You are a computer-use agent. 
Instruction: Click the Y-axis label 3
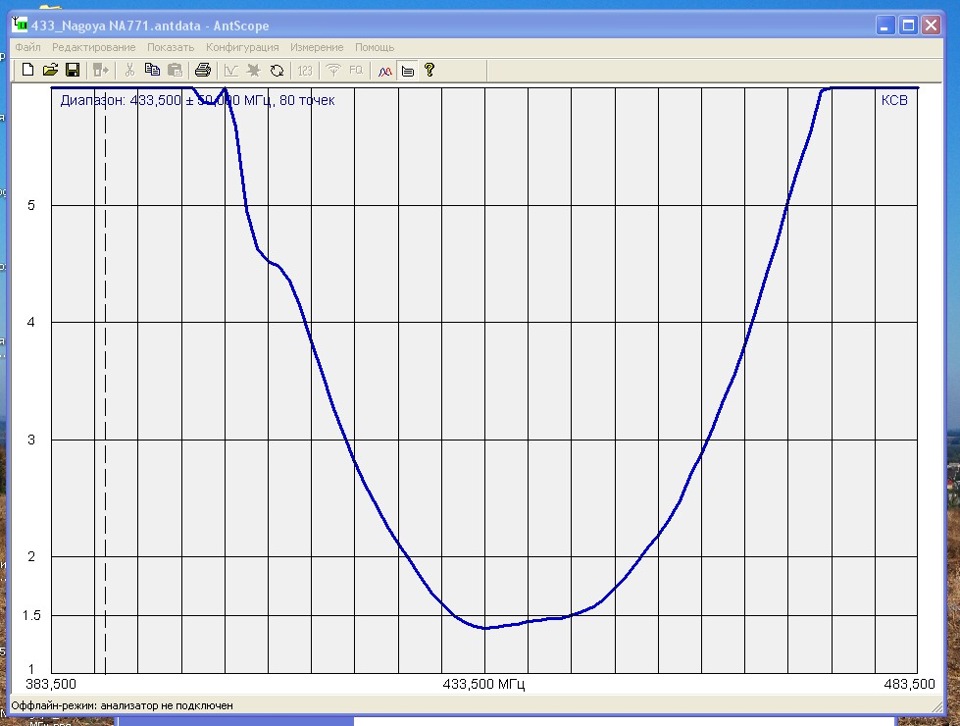(31, 440)
